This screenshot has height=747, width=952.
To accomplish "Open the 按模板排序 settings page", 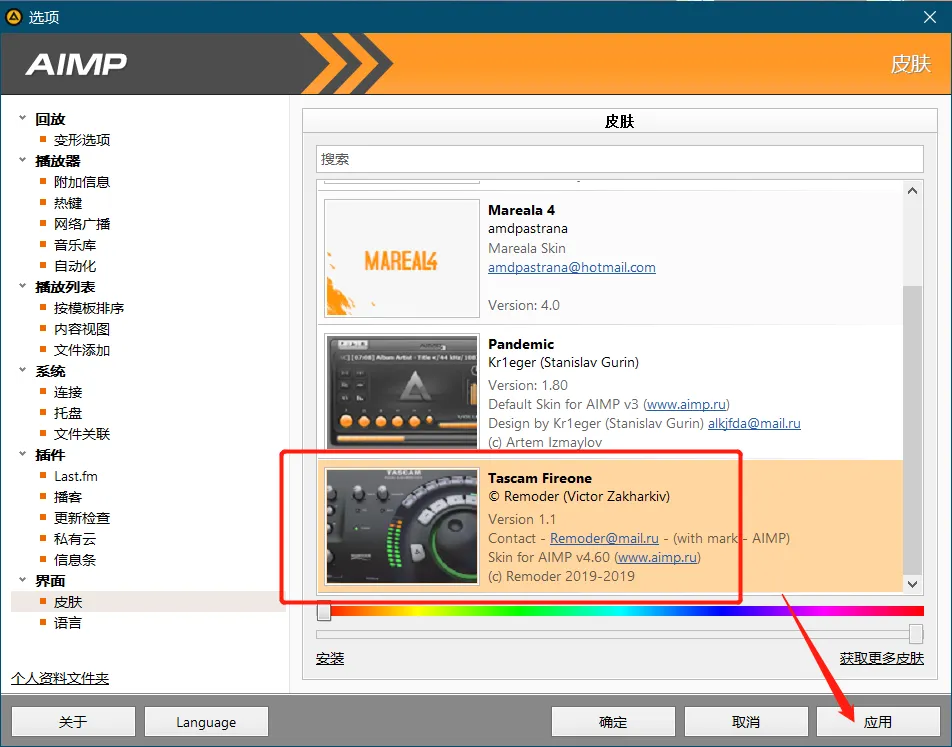I will coord(89,308).
